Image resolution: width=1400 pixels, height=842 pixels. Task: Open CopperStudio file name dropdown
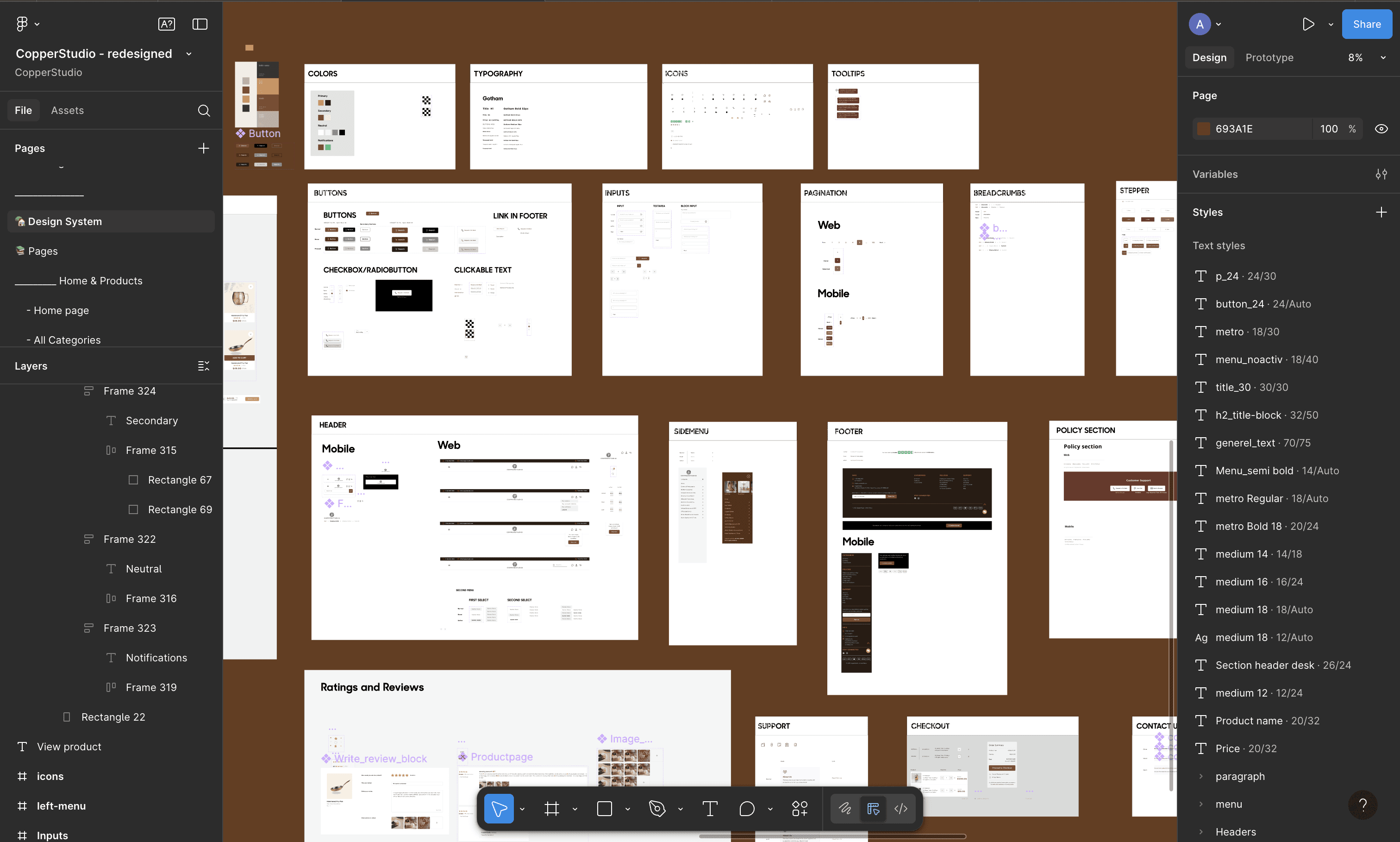click(x=189, y=54)
